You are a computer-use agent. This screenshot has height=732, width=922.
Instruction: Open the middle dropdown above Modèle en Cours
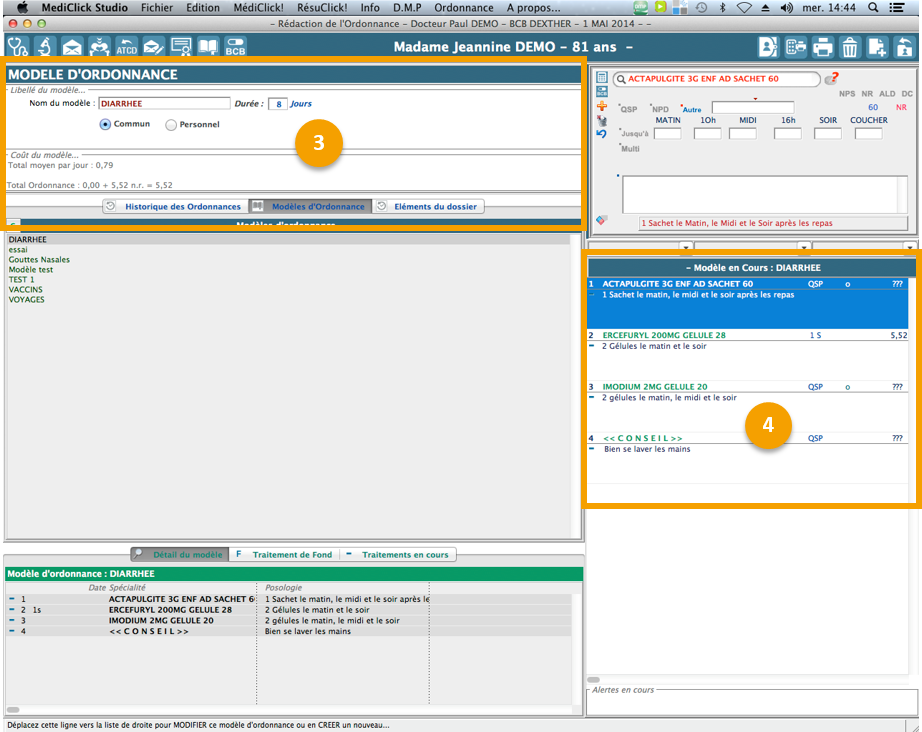[x=803, y=247]
